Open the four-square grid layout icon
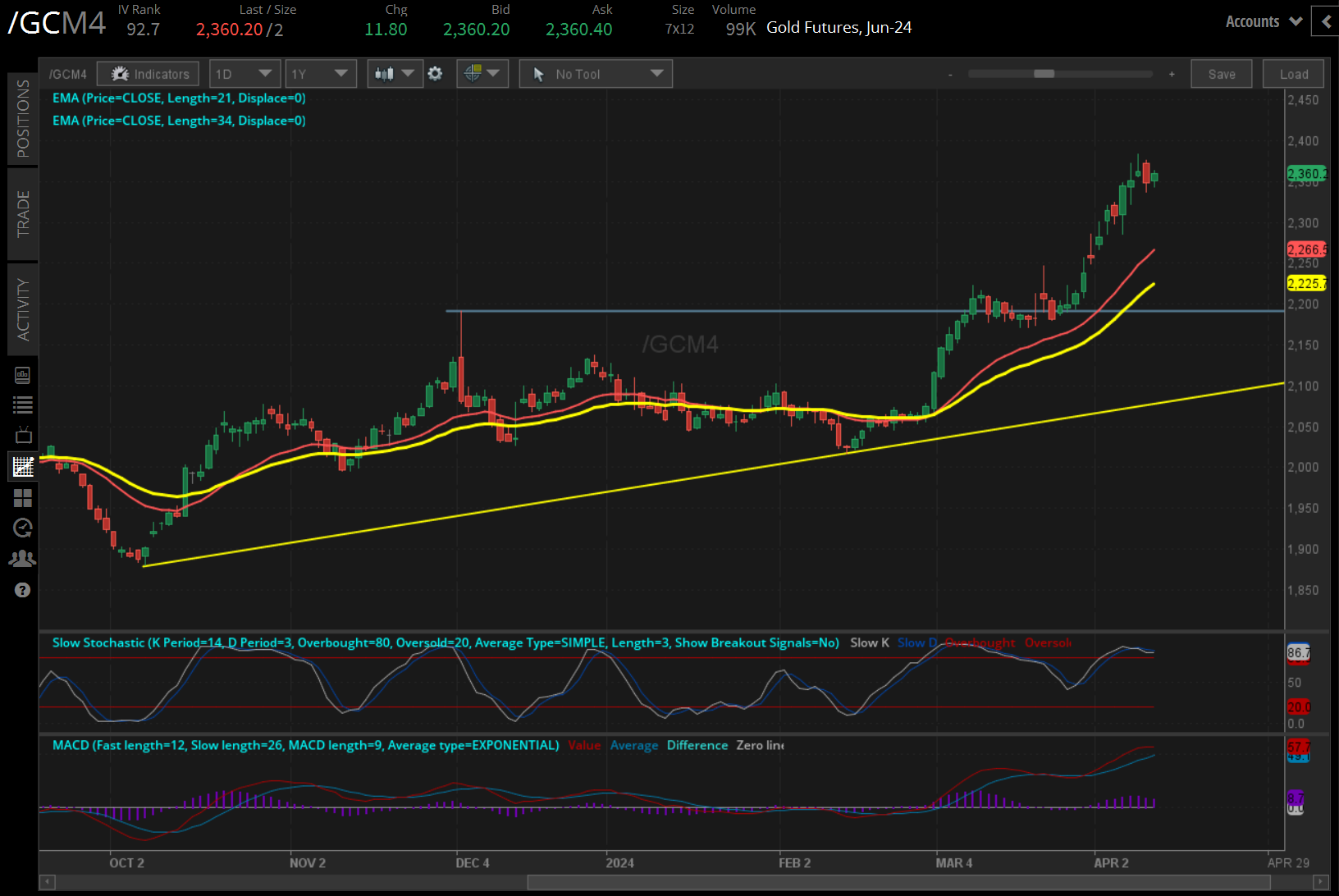The image size is (1339, 896). coord(22,498)
